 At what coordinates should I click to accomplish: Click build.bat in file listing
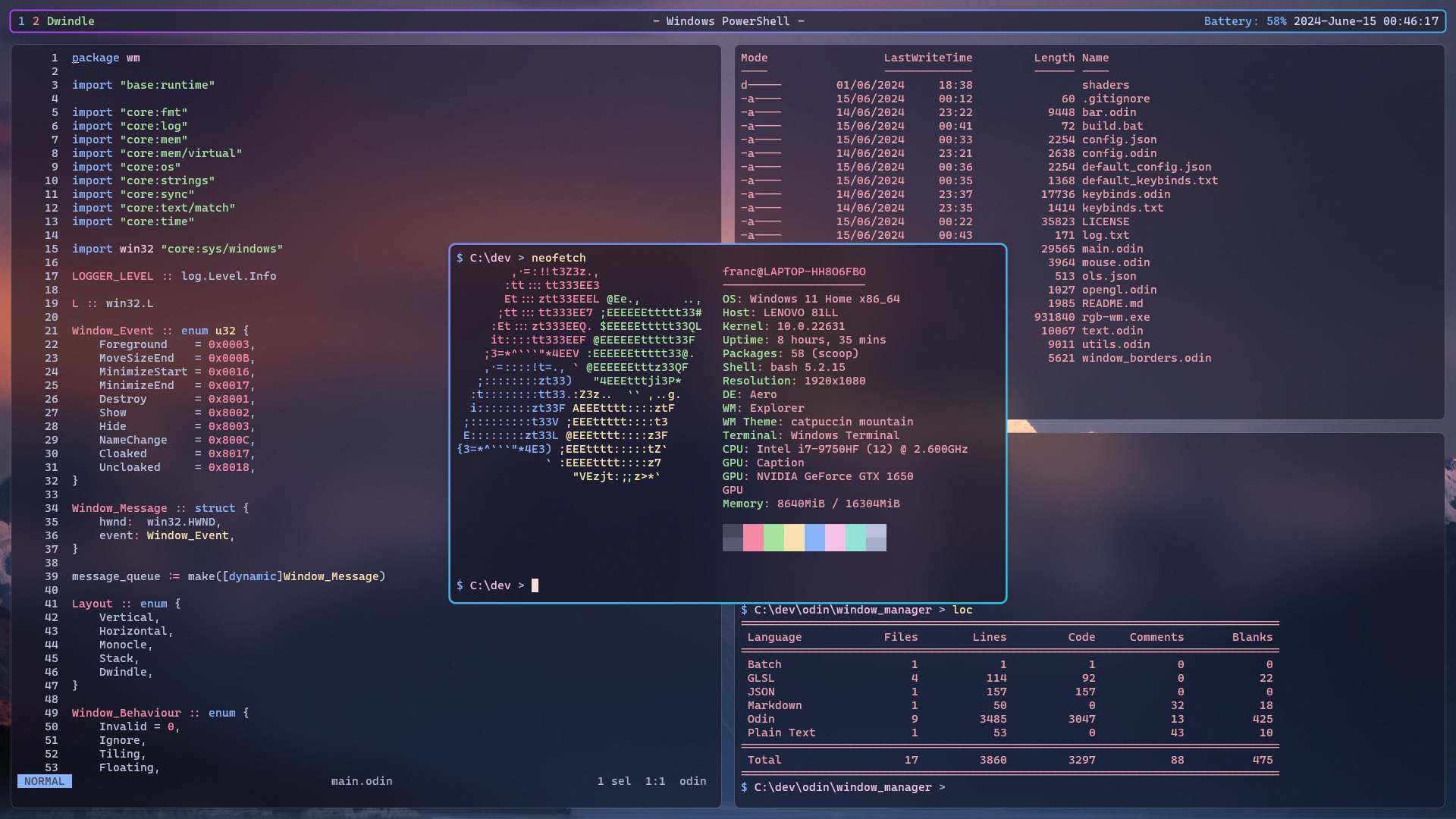point(1112,126)
